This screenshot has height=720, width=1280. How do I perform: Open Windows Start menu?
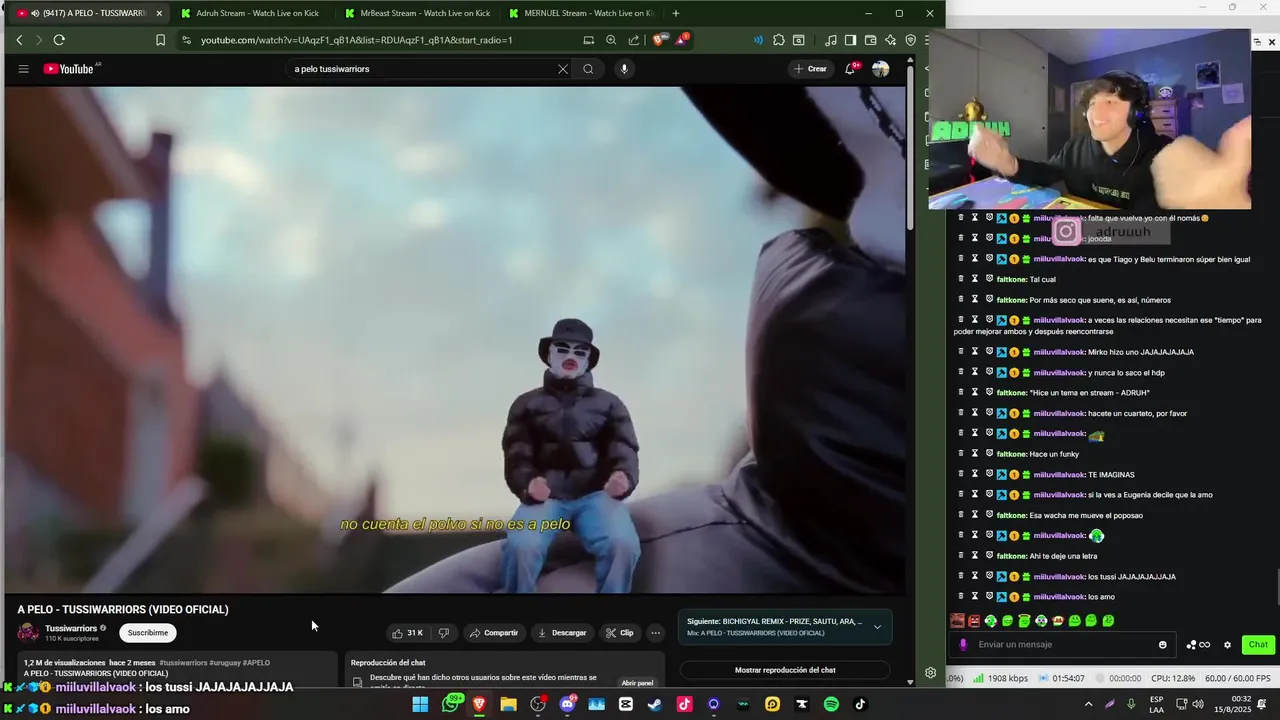tap(420, 704)
